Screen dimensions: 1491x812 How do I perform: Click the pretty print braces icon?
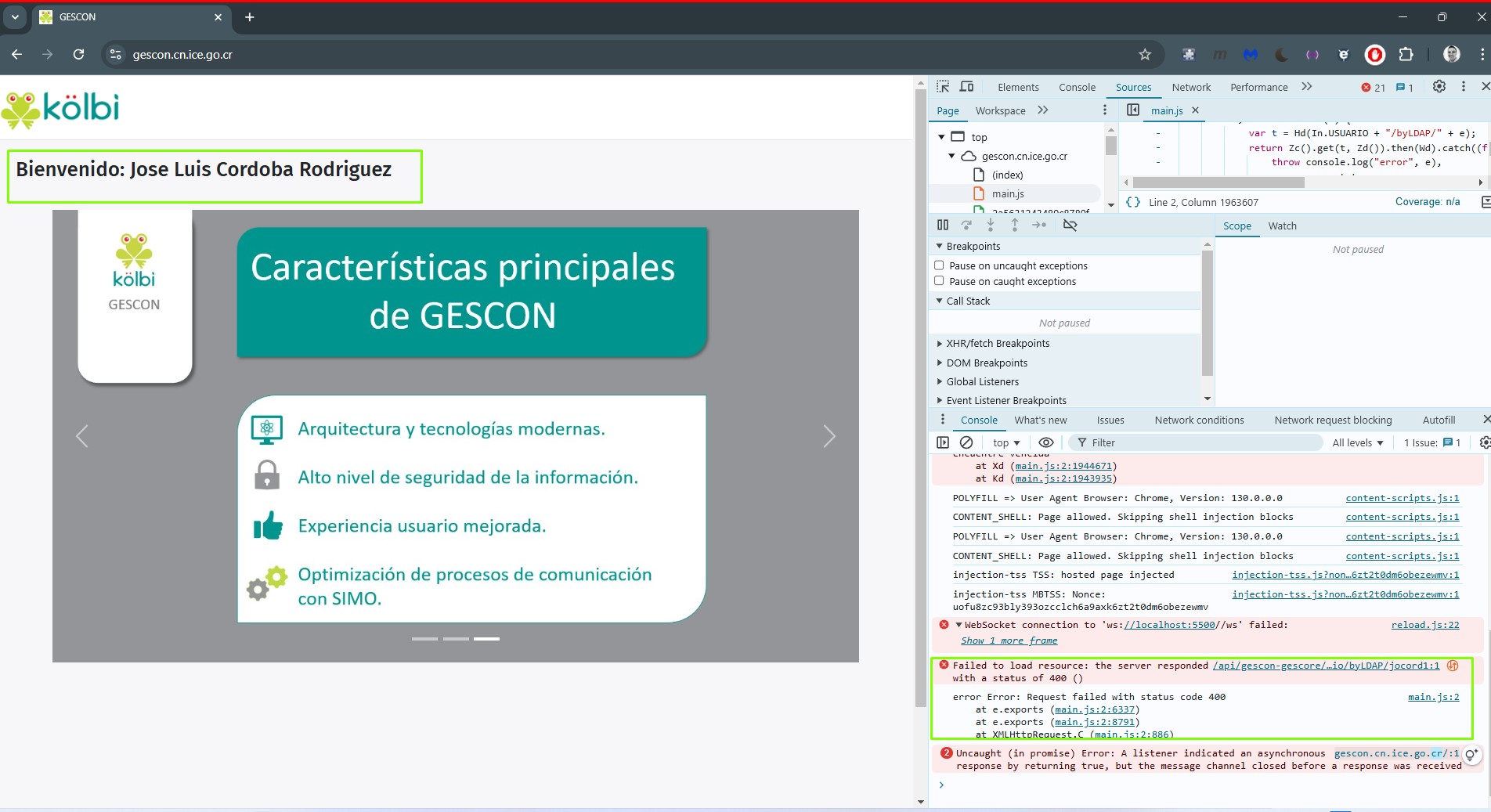pos(1132,202)
